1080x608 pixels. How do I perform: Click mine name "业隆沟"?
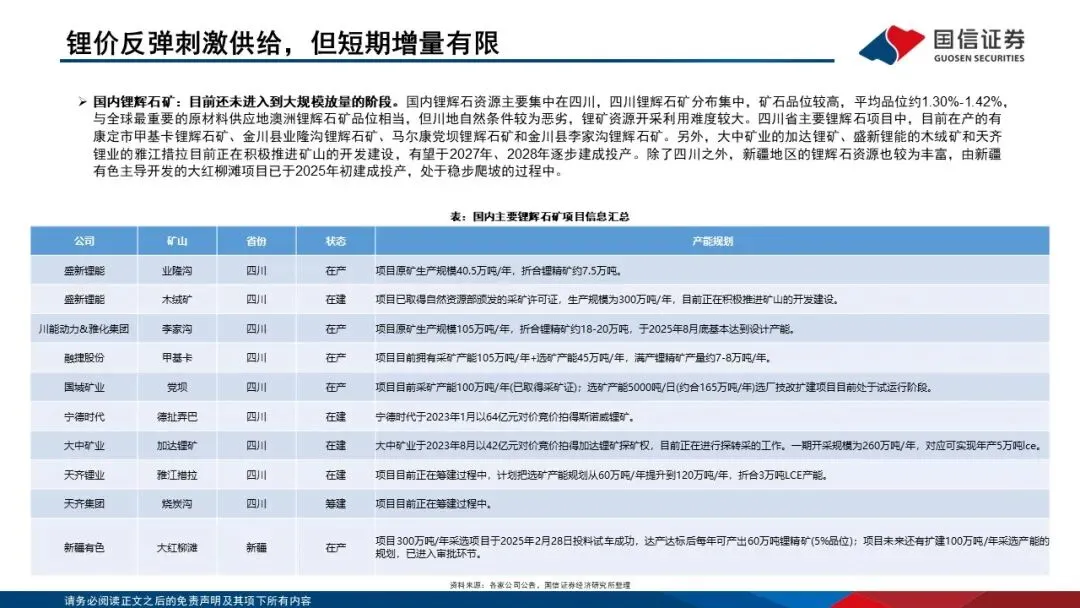coord(177,271)
